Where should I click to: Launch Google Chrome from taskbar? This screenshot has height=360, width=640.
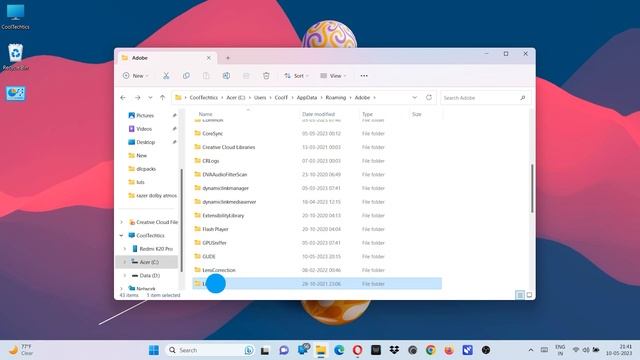(431, 350)
